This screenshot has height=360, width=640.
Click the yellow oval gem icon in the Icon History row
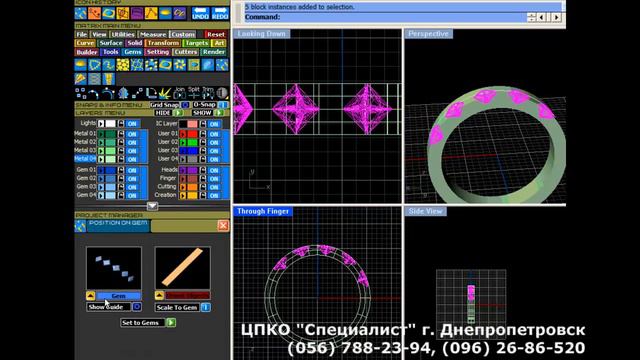165,13
